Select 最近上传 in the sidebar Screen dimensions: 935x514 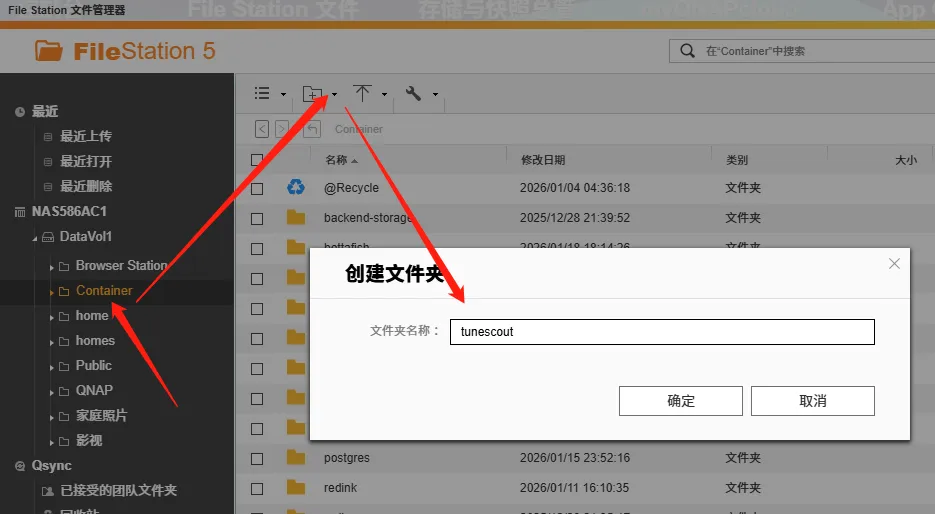(x=86, y=137)
